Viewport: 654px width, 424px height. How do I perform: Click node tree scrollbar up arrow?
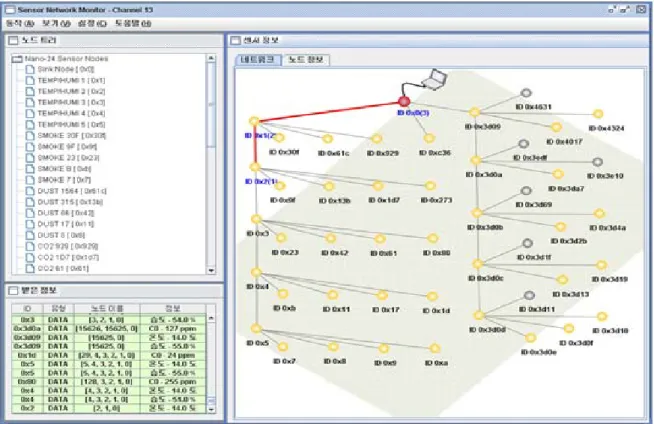(x=211, y=58)
